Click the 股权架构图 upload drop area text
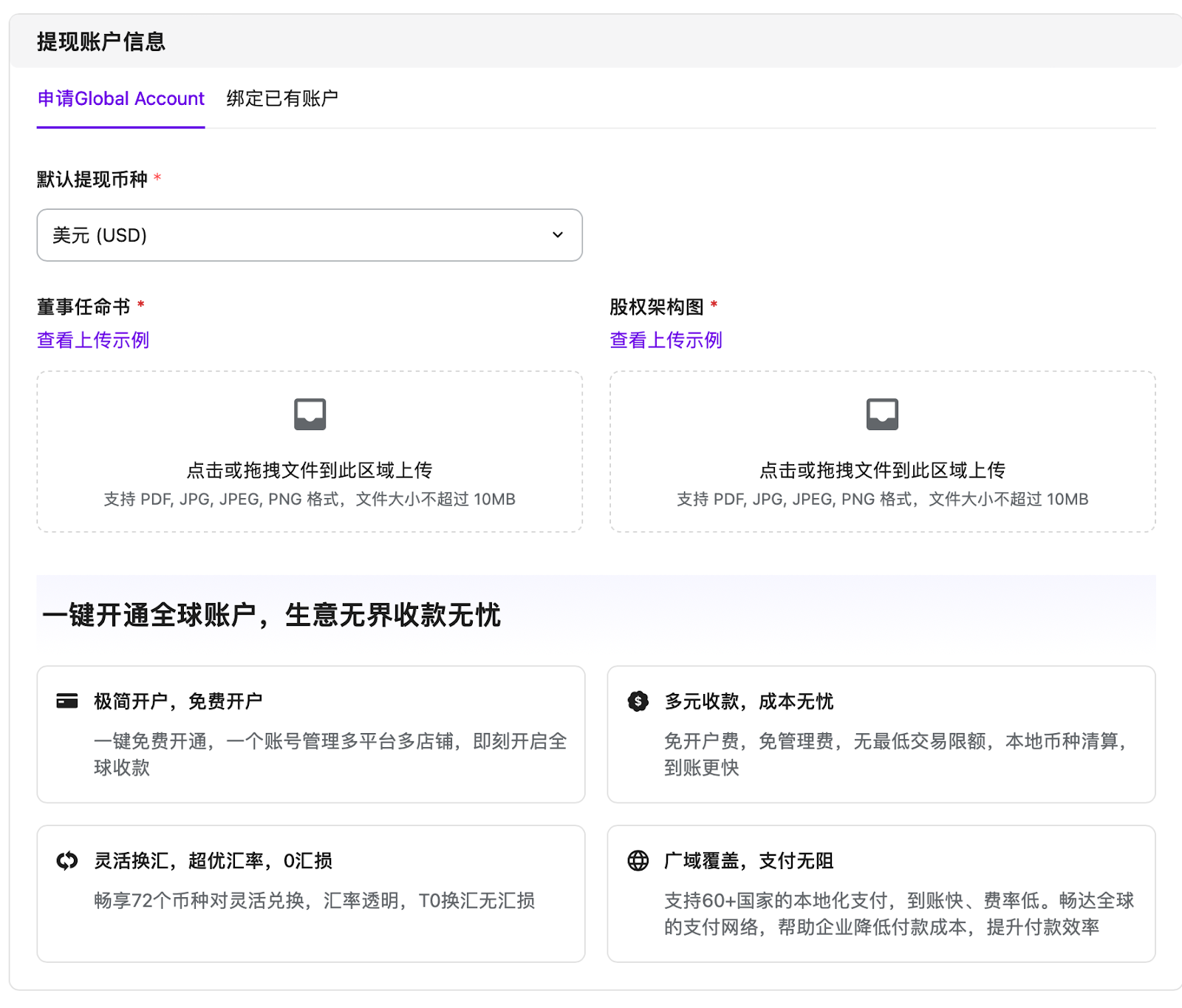1182x1008 pixels. click(882, 470)
